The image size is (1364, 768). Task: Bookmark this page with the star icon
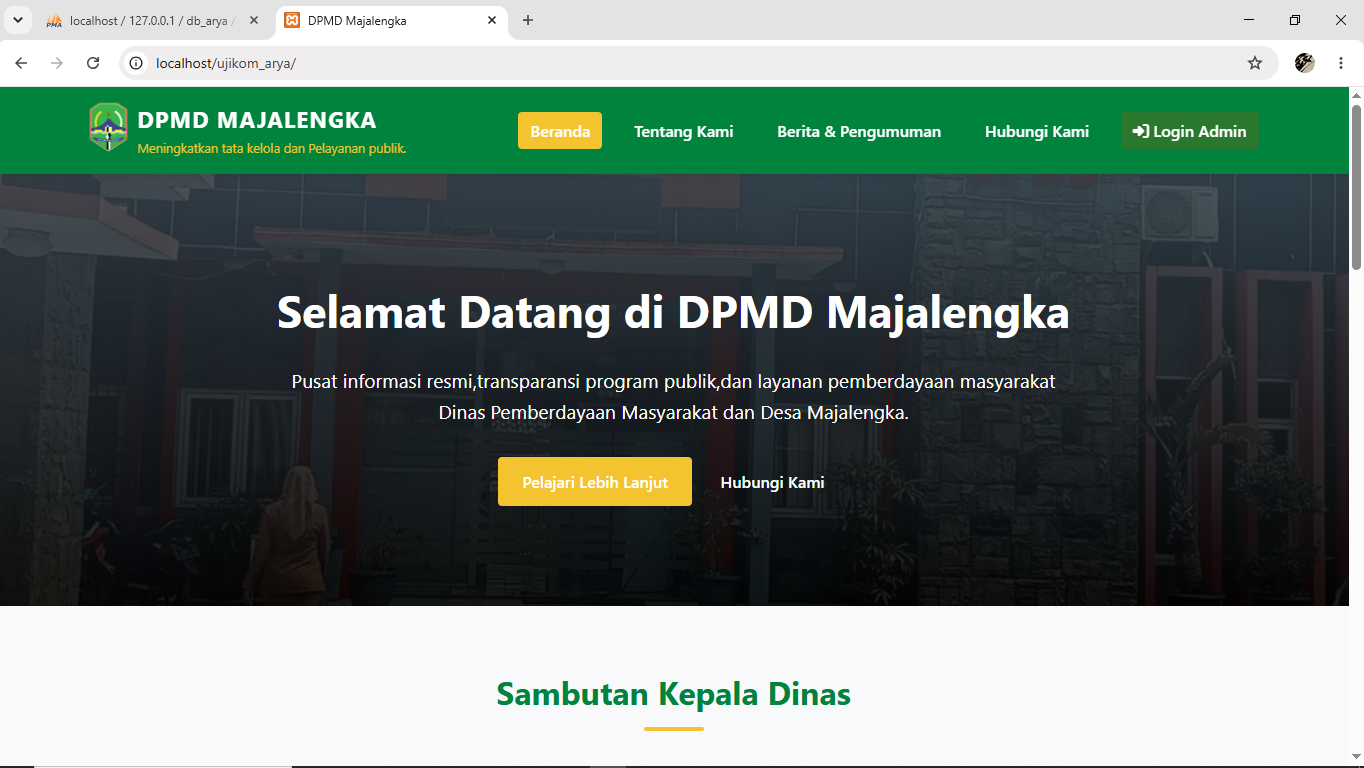coord(1255,63)
